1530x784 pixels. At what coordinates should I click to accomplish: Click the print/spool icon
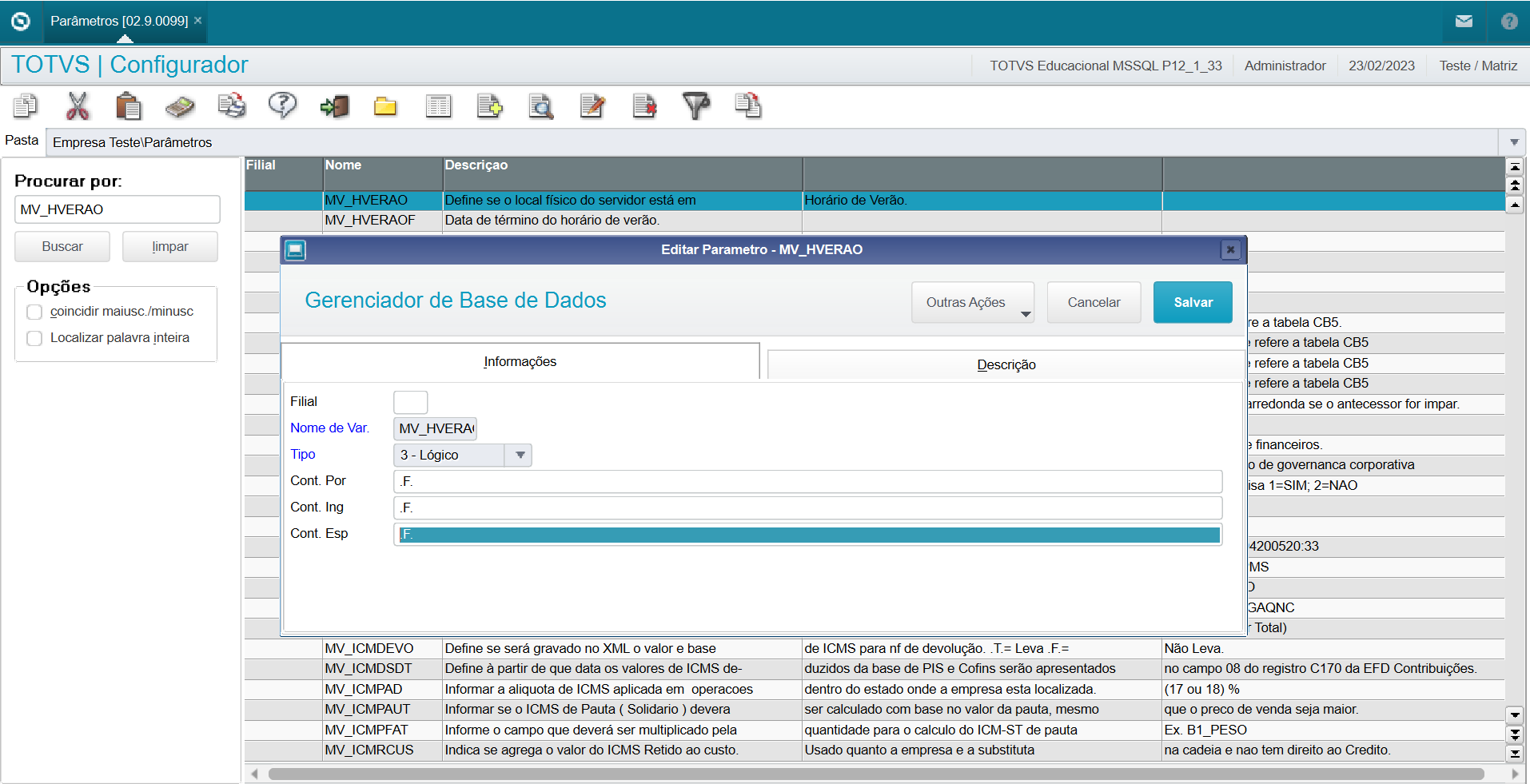click(232, 105)
